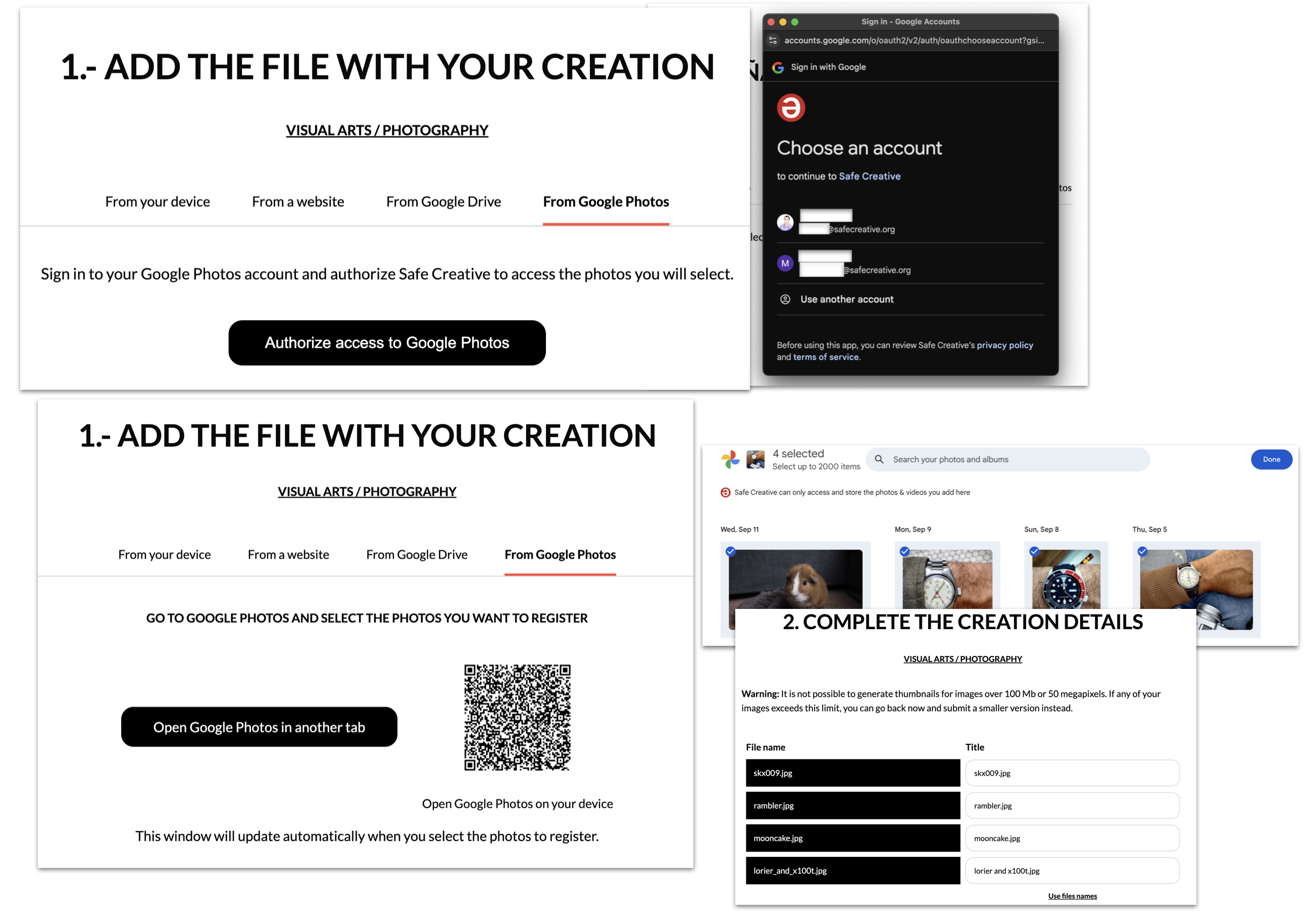Click the person icon beside Use another account
Screen dimensions: 1314x924
tap(785, 299)
